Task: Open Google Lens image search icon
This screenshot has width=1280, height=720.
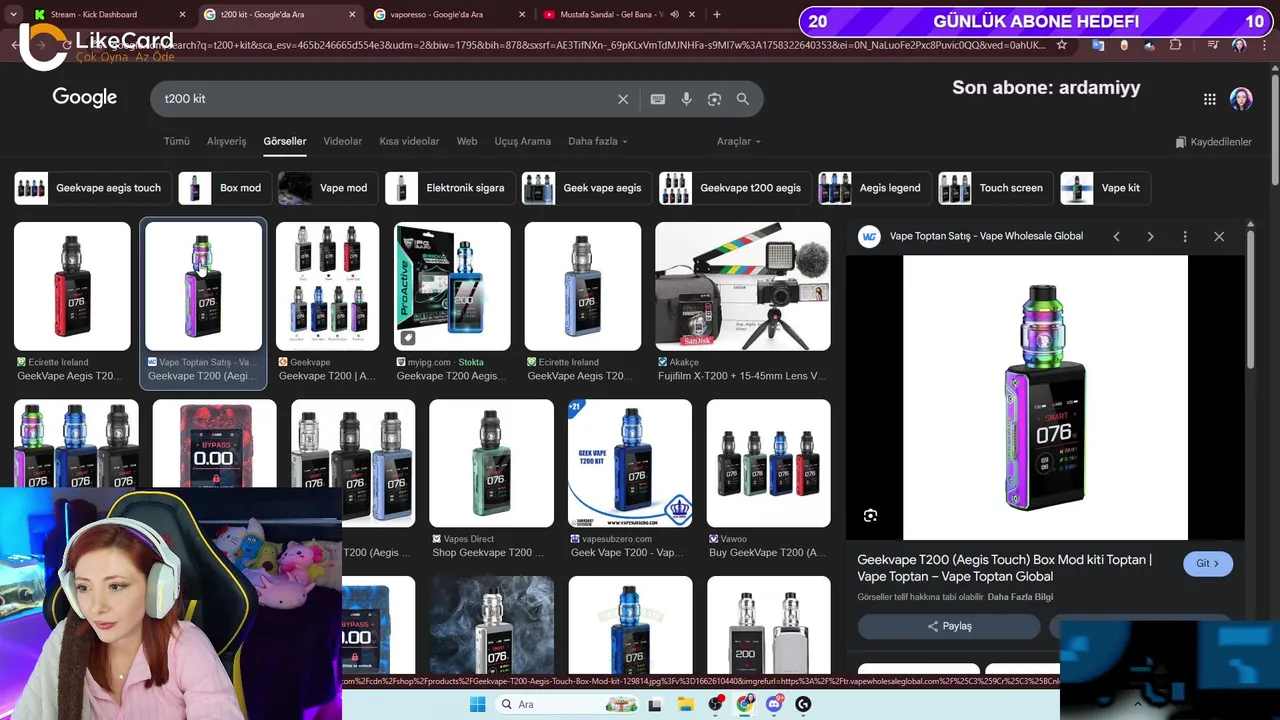Action: pos(714,99)
